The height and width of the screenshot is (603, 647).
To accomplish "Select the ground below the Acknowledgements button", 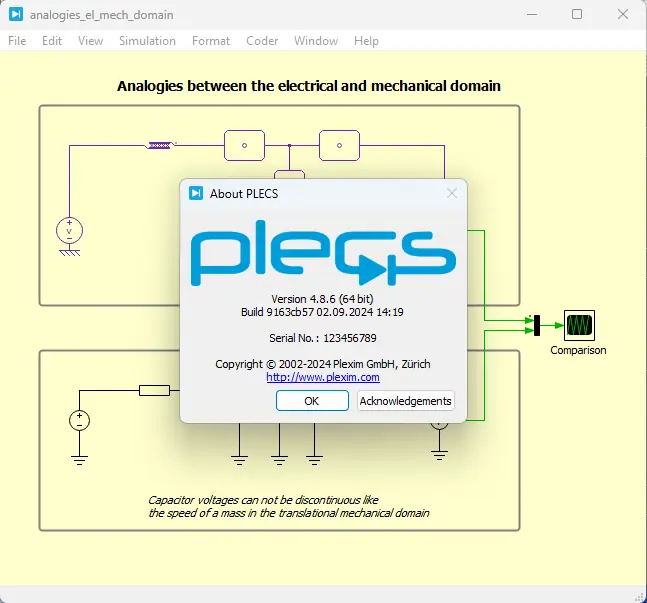I will tap(439, 455).
